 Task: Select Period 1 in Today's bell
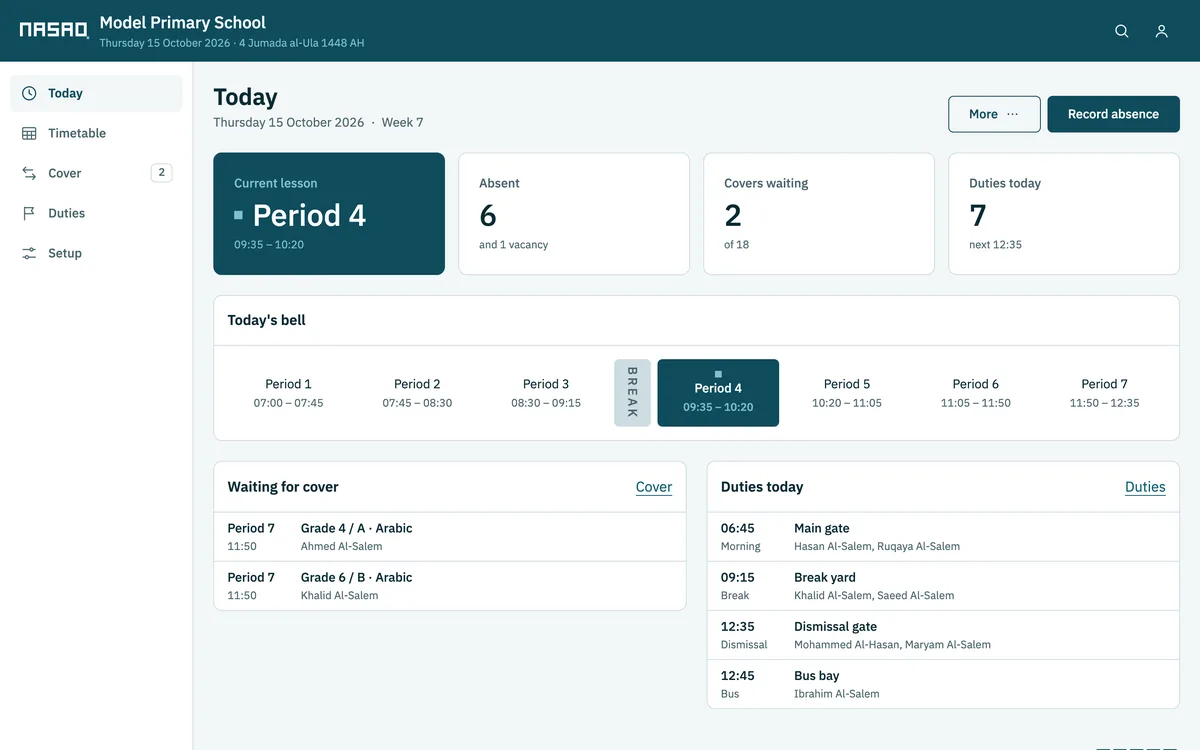click(288, 393)
